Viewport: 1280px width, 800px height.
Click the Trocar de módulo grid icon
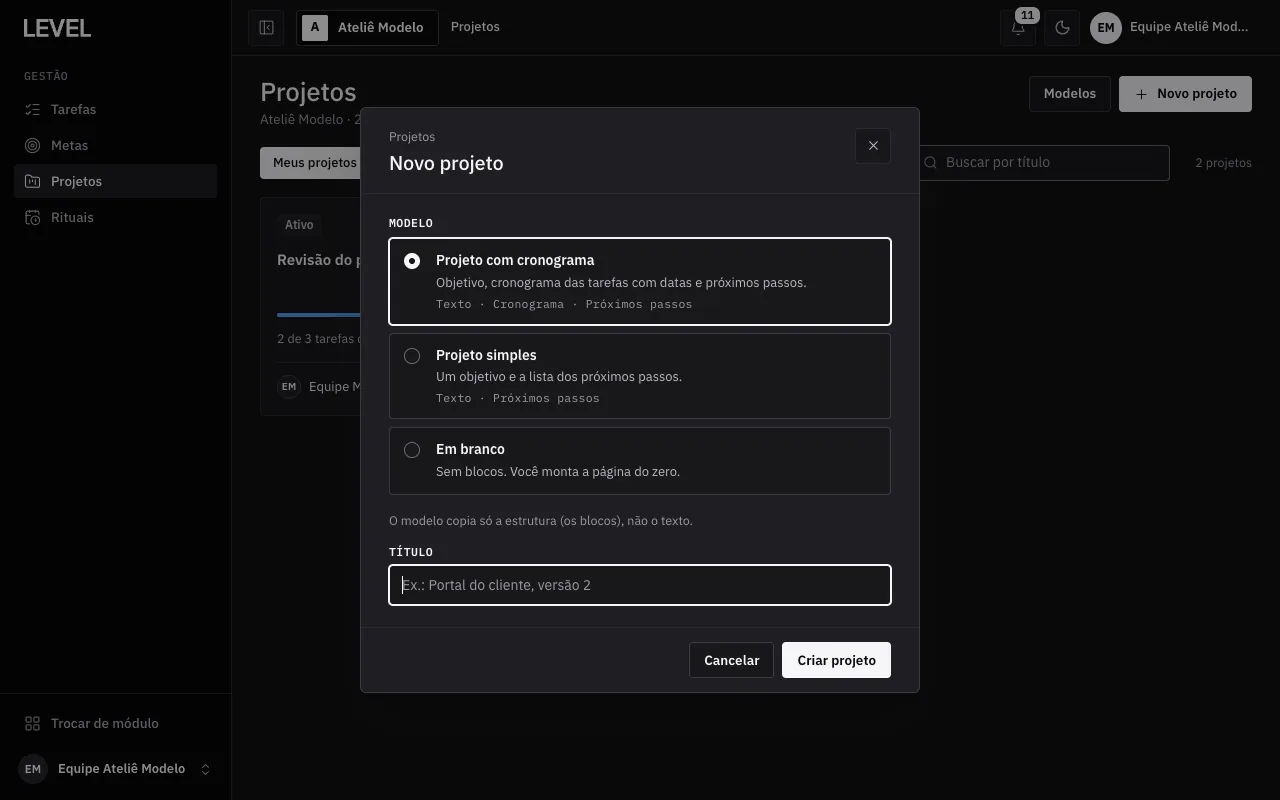pos(33,723)
